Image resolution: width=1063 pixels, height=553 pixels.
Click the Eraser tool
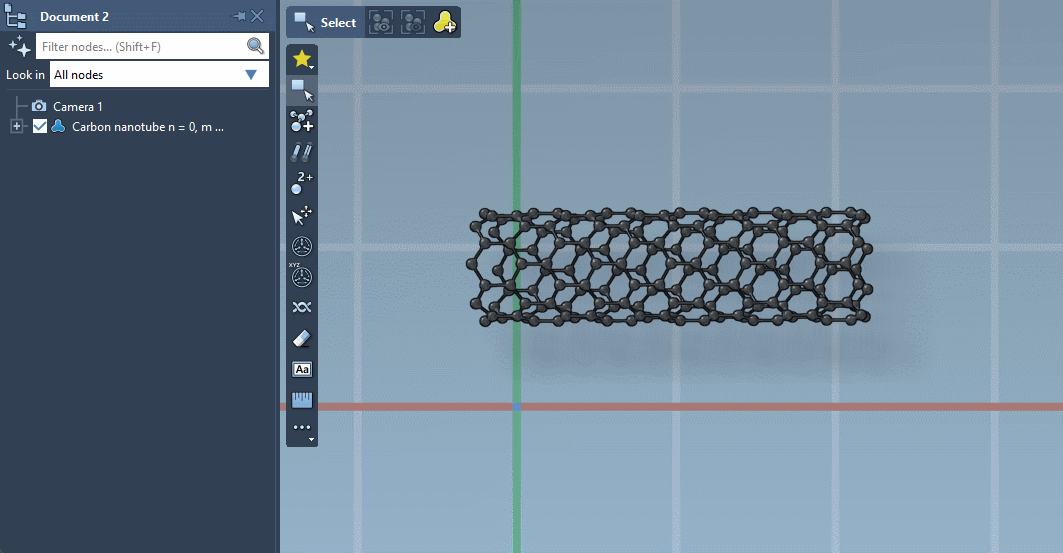pyautogui.click(x=302, y=339)
